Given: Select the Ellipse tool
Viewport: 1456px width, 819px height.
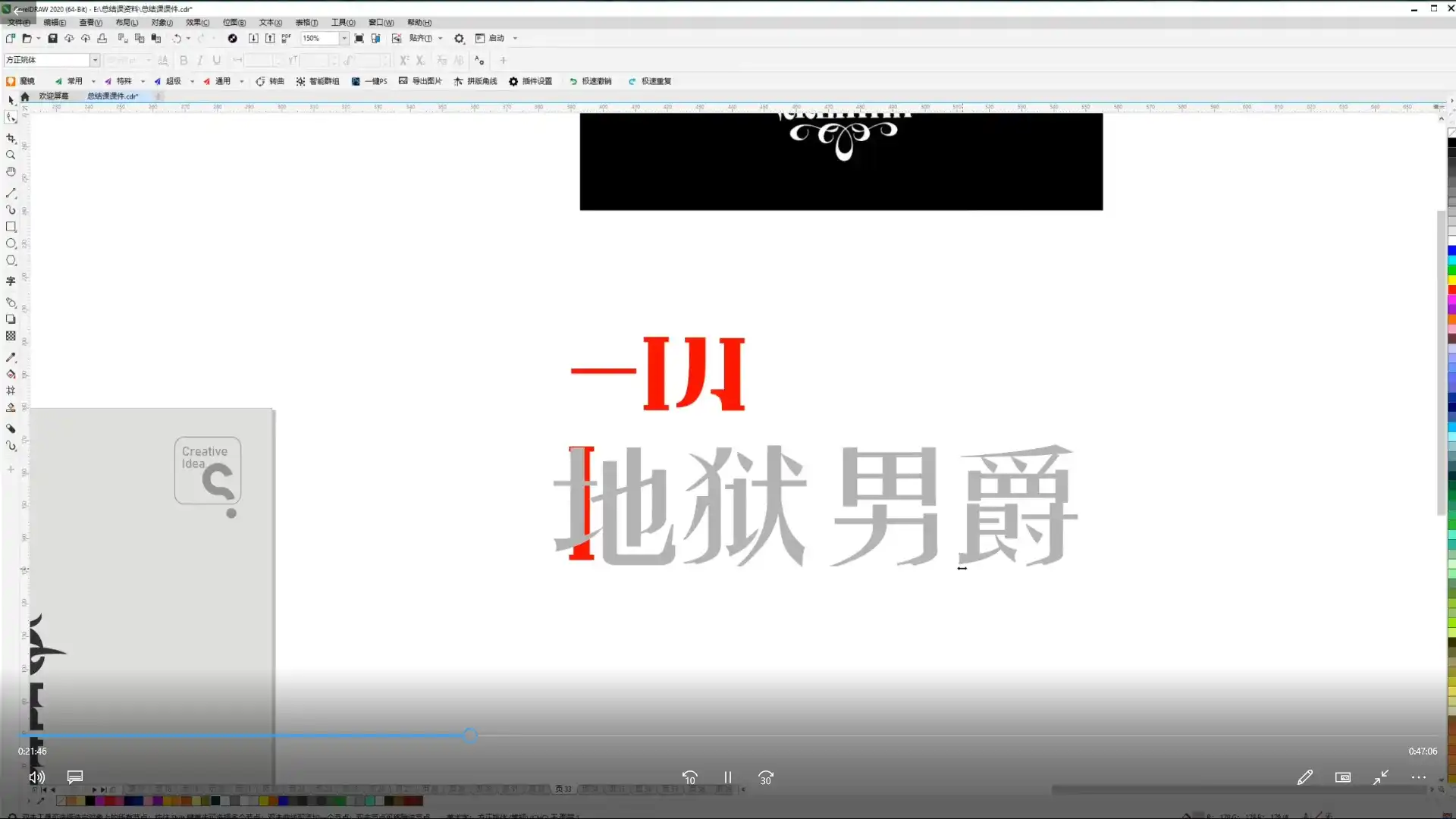Looking at the screenshot, I should 11,244.
